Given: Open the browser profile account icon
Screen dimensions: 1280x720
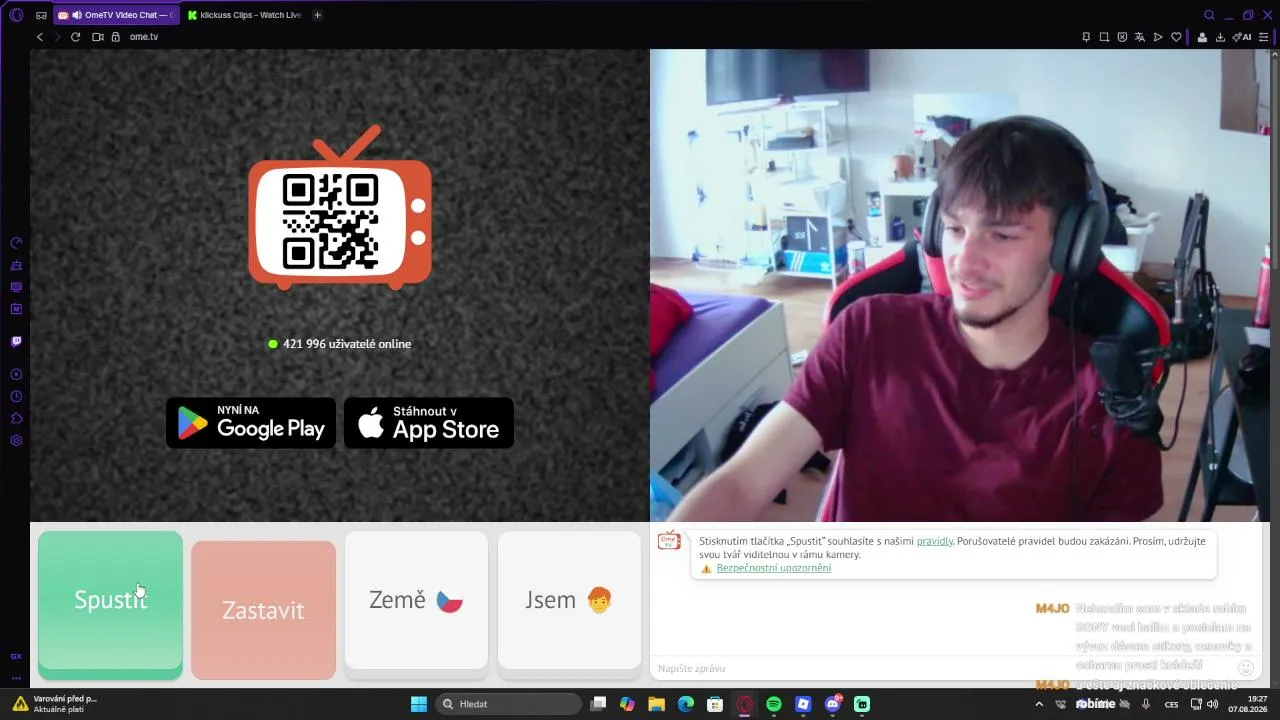Looking at the screenshot, I should pos(1202,37).
